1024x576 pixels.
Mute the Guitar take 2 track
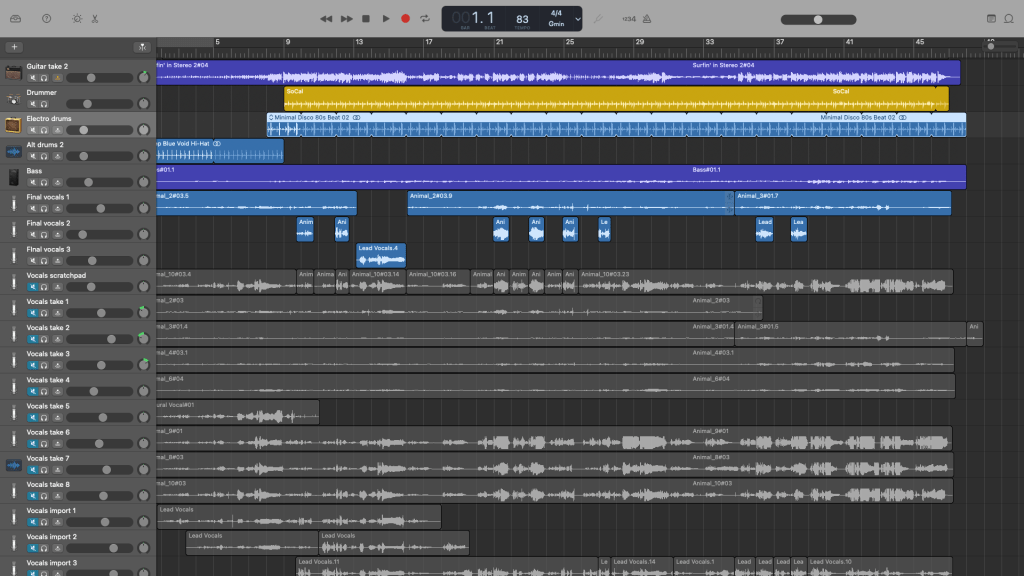pos(32,77)
